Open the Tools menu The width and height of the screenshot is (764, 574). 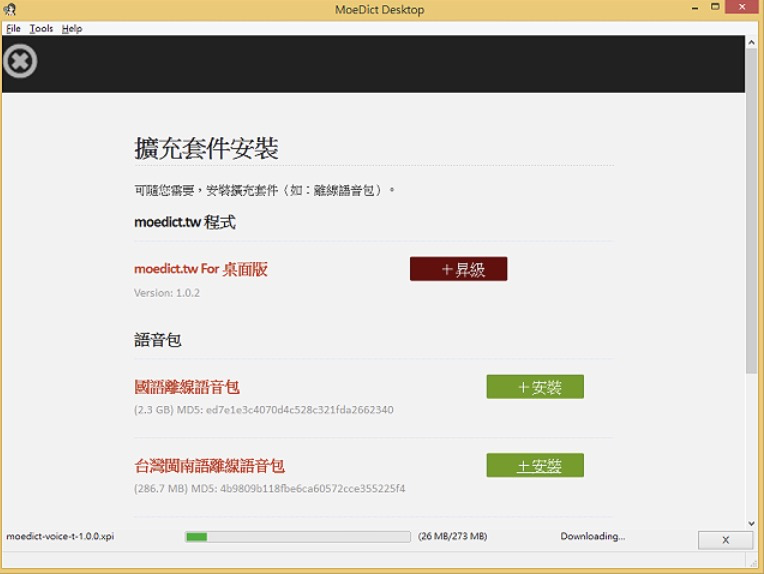pos(41,29)
